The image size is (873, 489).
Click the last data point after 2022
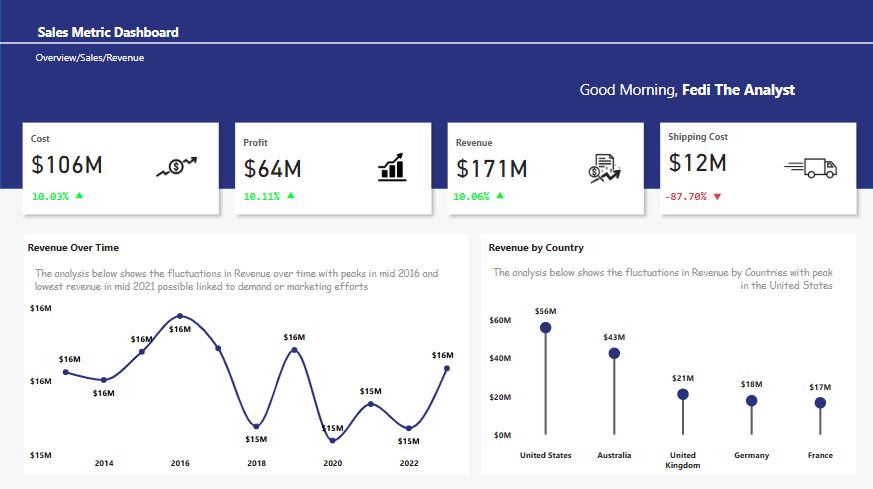click(x=447, y=368)
